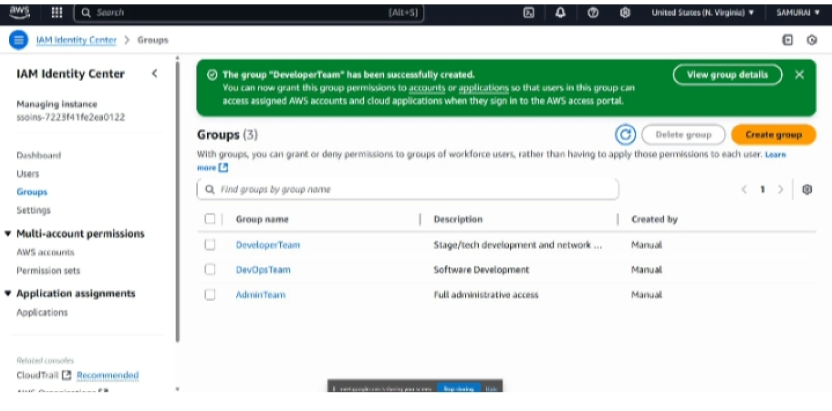Select Groups in the sidebar
The width and height of the screenshot is (832, 411).
(x=32, y=192)
